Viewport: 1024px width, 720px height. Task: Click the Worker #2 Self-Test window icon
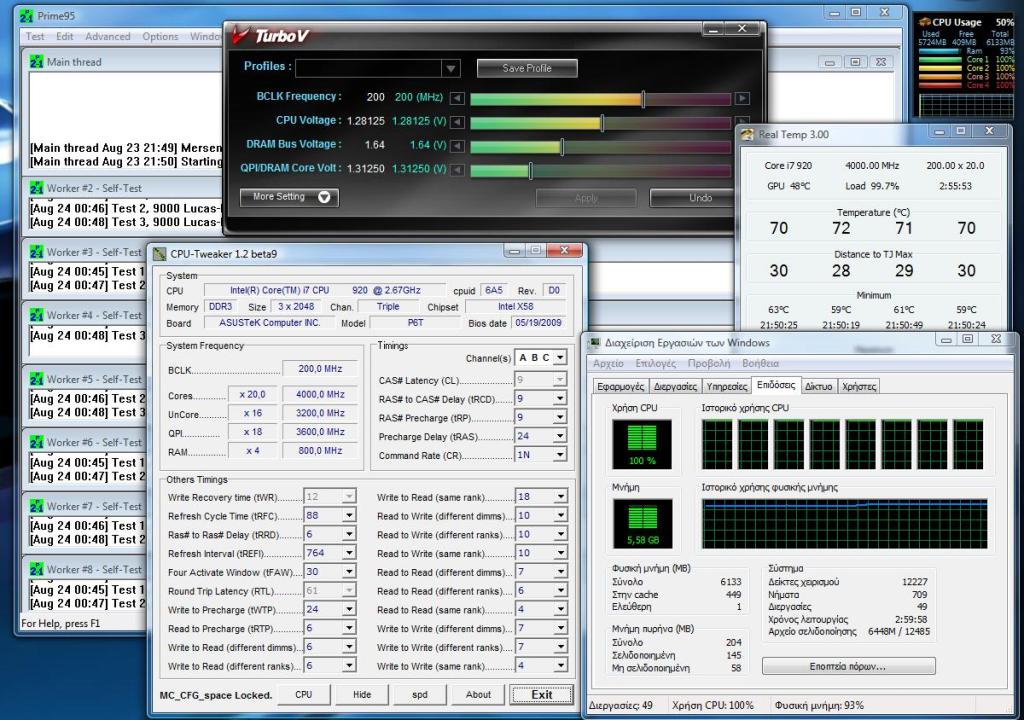[37, 188]
